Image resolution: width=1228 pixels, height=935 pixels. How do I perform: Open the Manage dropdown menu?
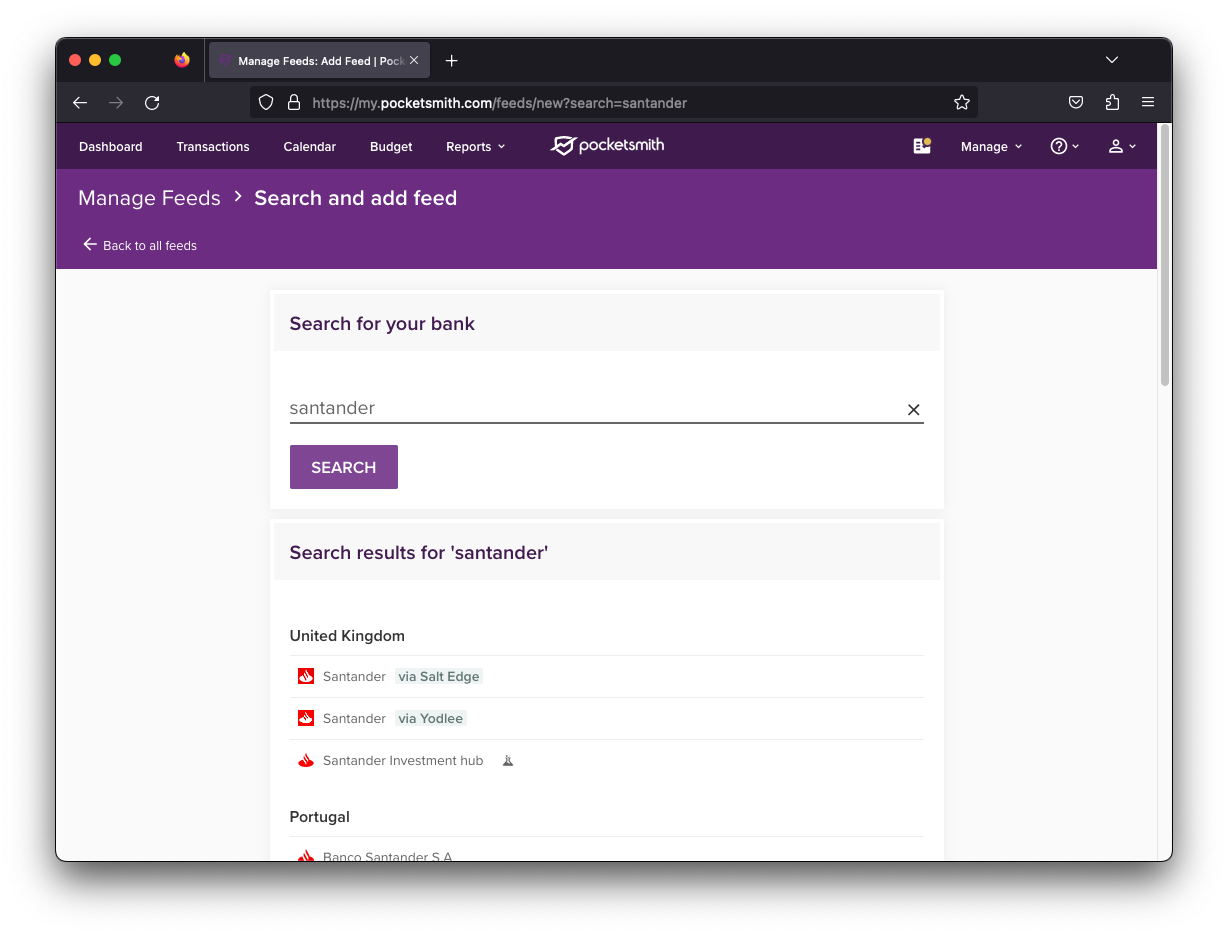[991, 147]
